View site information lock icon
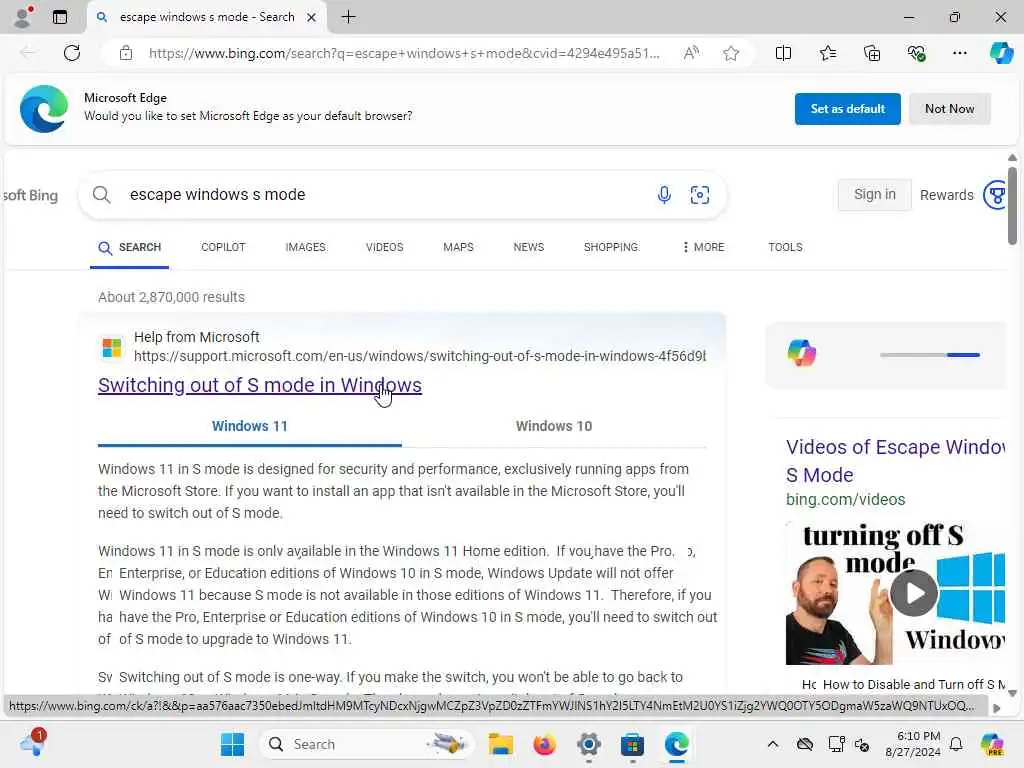The width and height of the screenshot is (1024, 768). (126, 53)
